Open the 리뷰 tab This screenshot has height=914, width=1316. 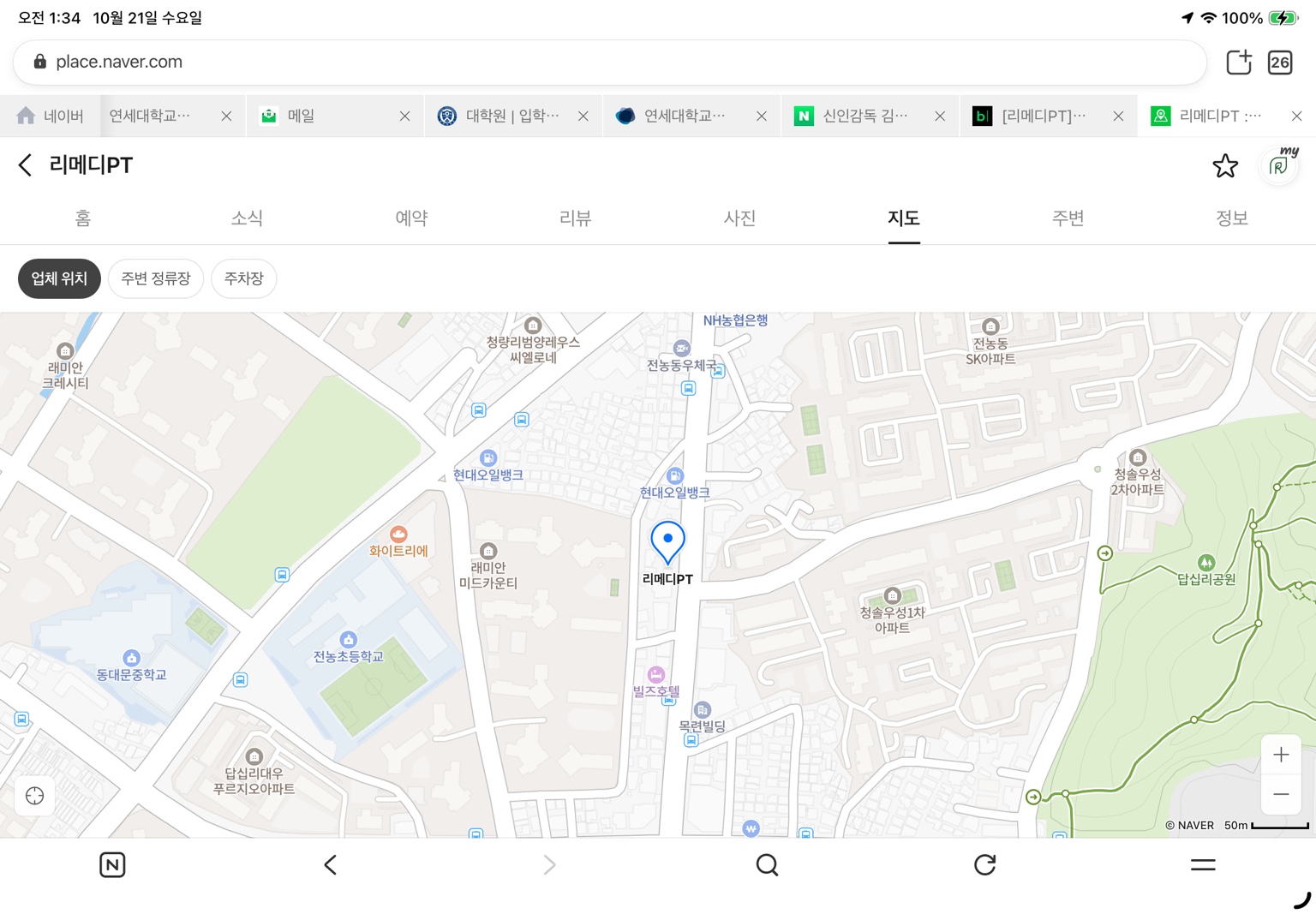coord(576,218)
